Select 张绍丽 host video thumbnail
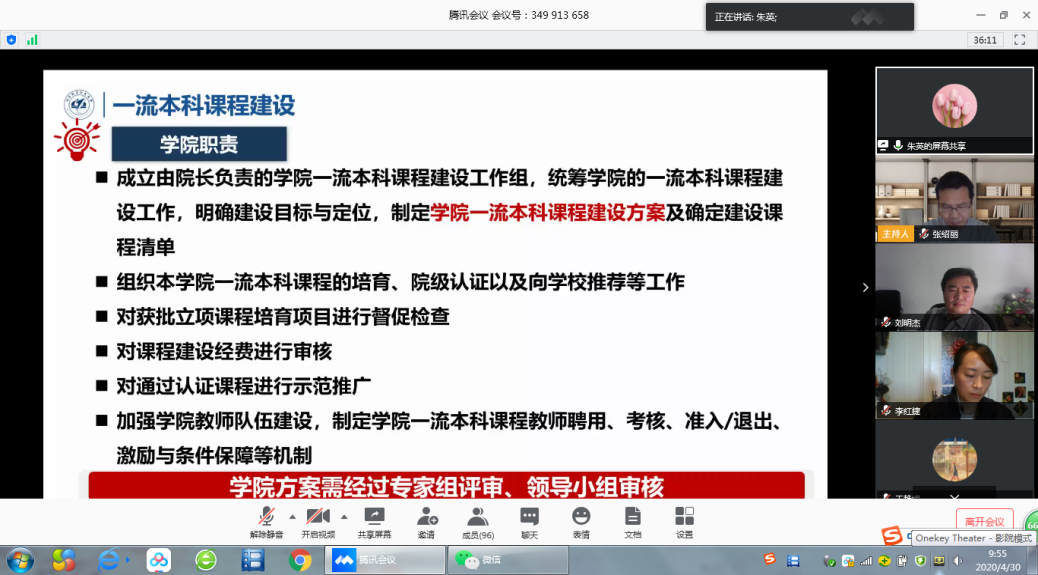 pos(954,199)
